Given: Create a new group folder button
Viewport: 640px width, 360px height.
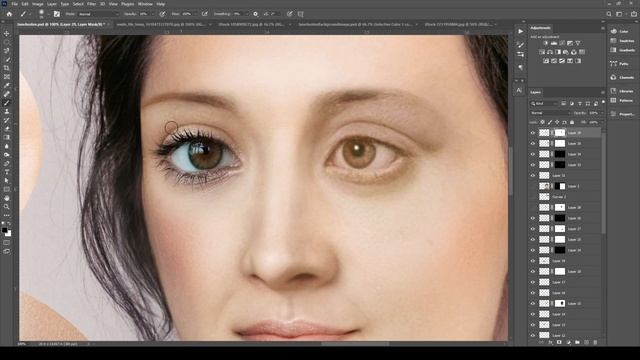Looking at the screenshot, I should (577, 342).
